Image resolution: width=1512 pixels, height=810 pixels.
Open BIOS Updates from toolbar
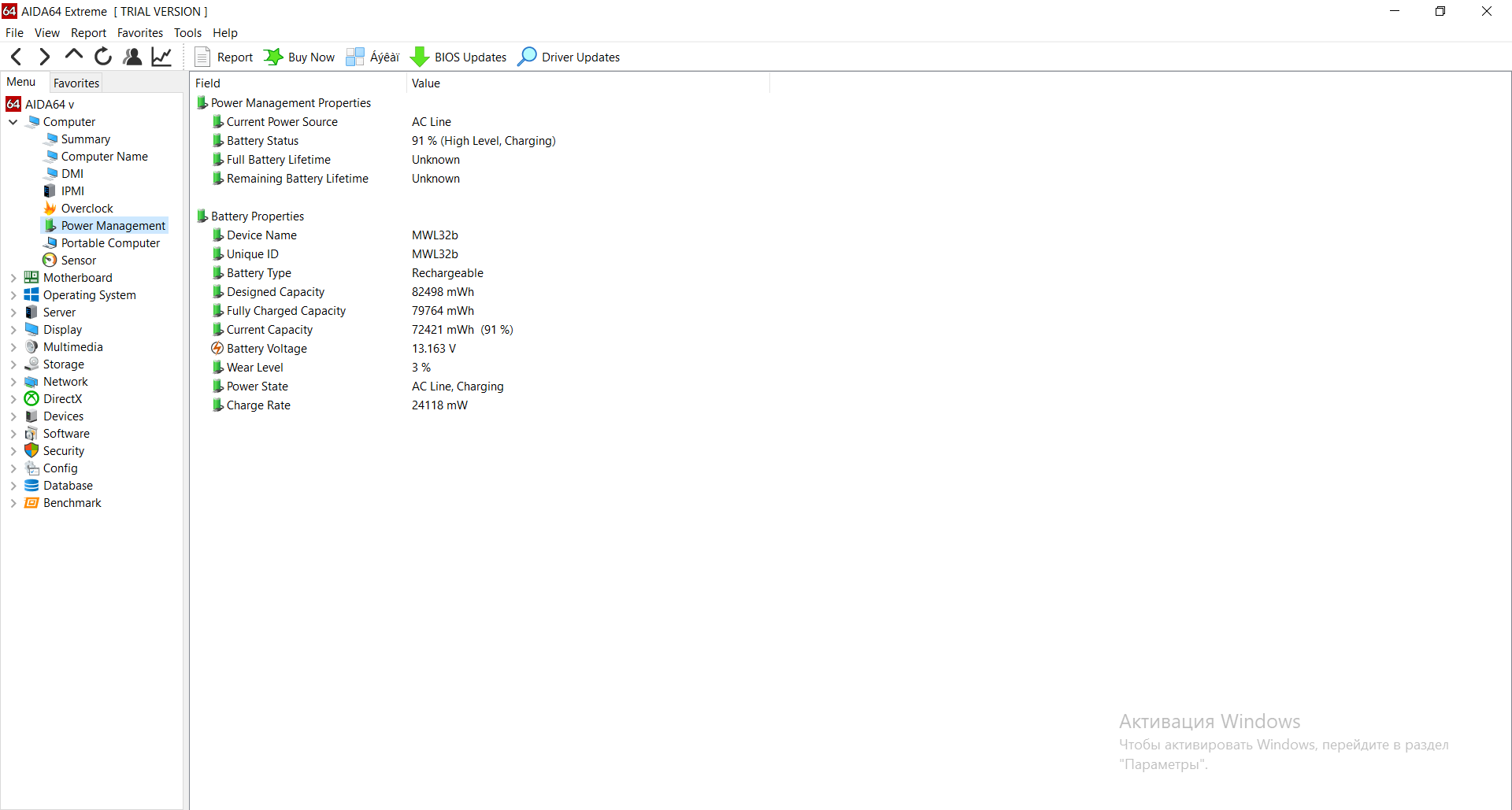[458, 57]
